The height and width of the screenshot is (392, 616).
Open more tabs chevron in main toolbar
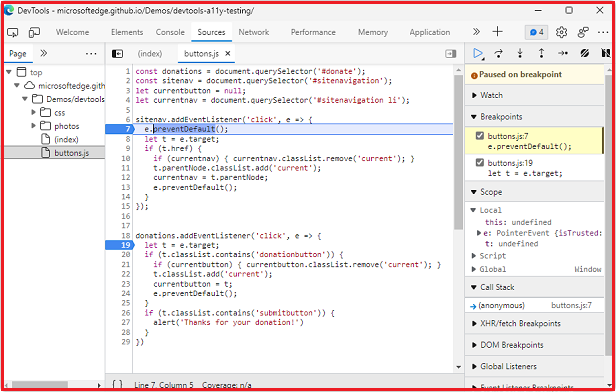point(476,32)
